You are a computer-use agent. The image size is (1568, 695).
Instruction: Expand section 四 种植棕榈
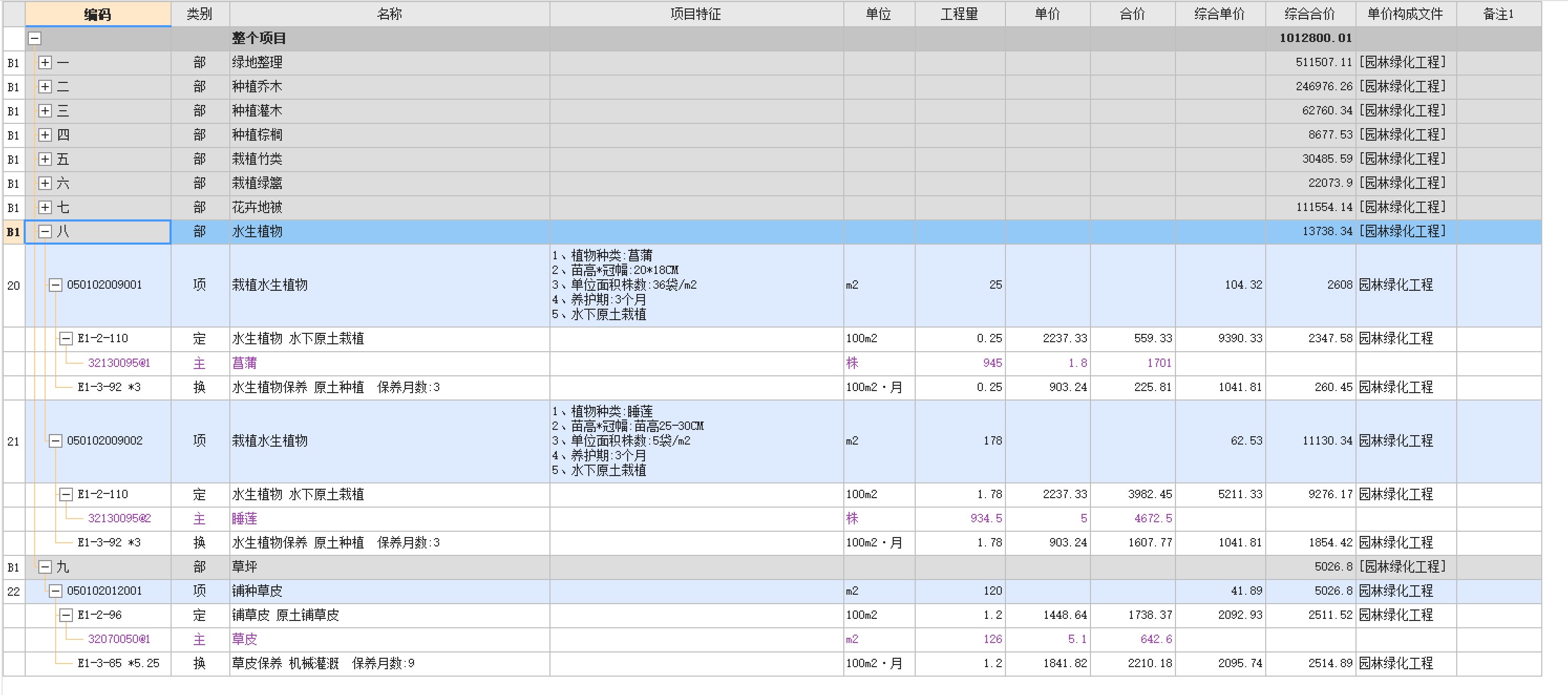click(x=45, y=134)
